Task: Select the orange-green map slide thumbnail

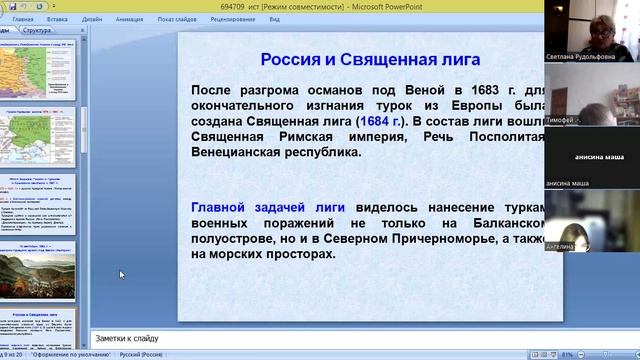Action: pyautogui.click(x=37, y=70)
